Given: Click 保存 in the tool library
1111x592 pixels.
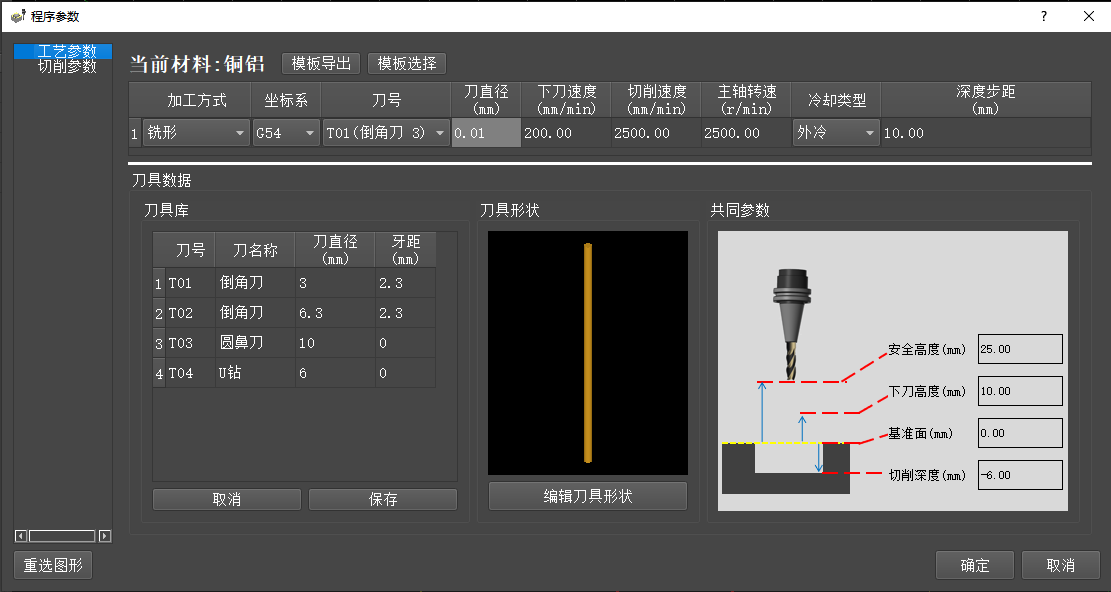Looking at the screenshot, I should [383, 499].
